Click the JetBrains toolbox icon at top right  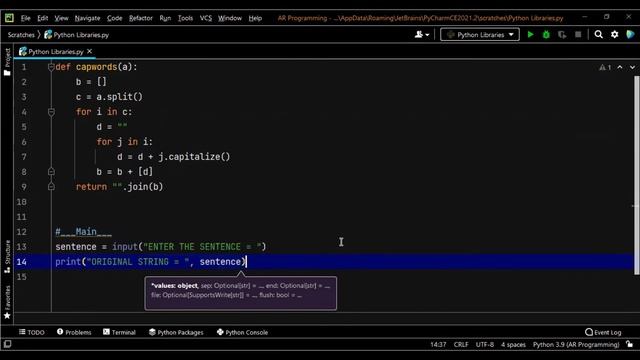630,35
